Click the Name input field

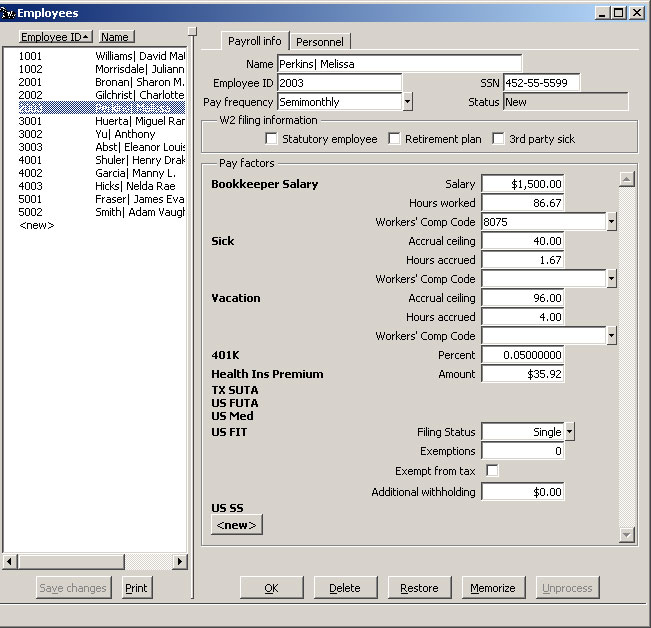coord(399,64)
